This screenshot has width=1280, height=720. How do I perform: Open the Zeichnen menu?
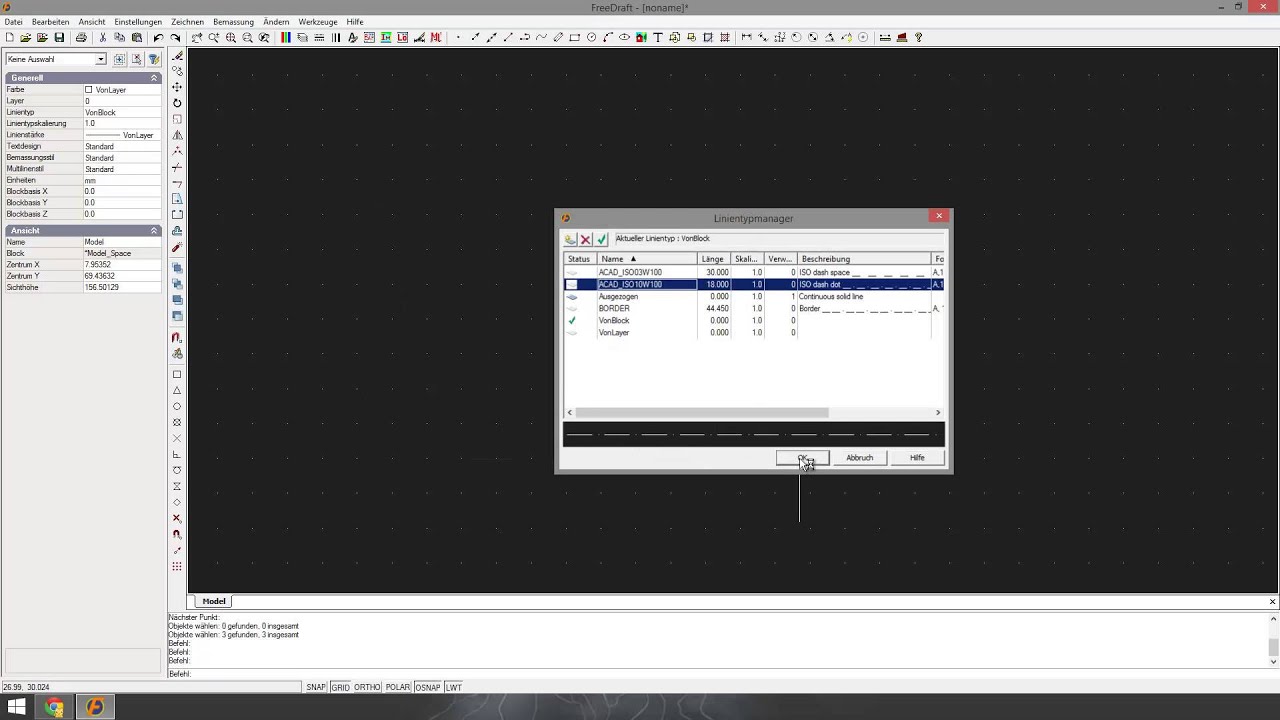coord(187,21)
